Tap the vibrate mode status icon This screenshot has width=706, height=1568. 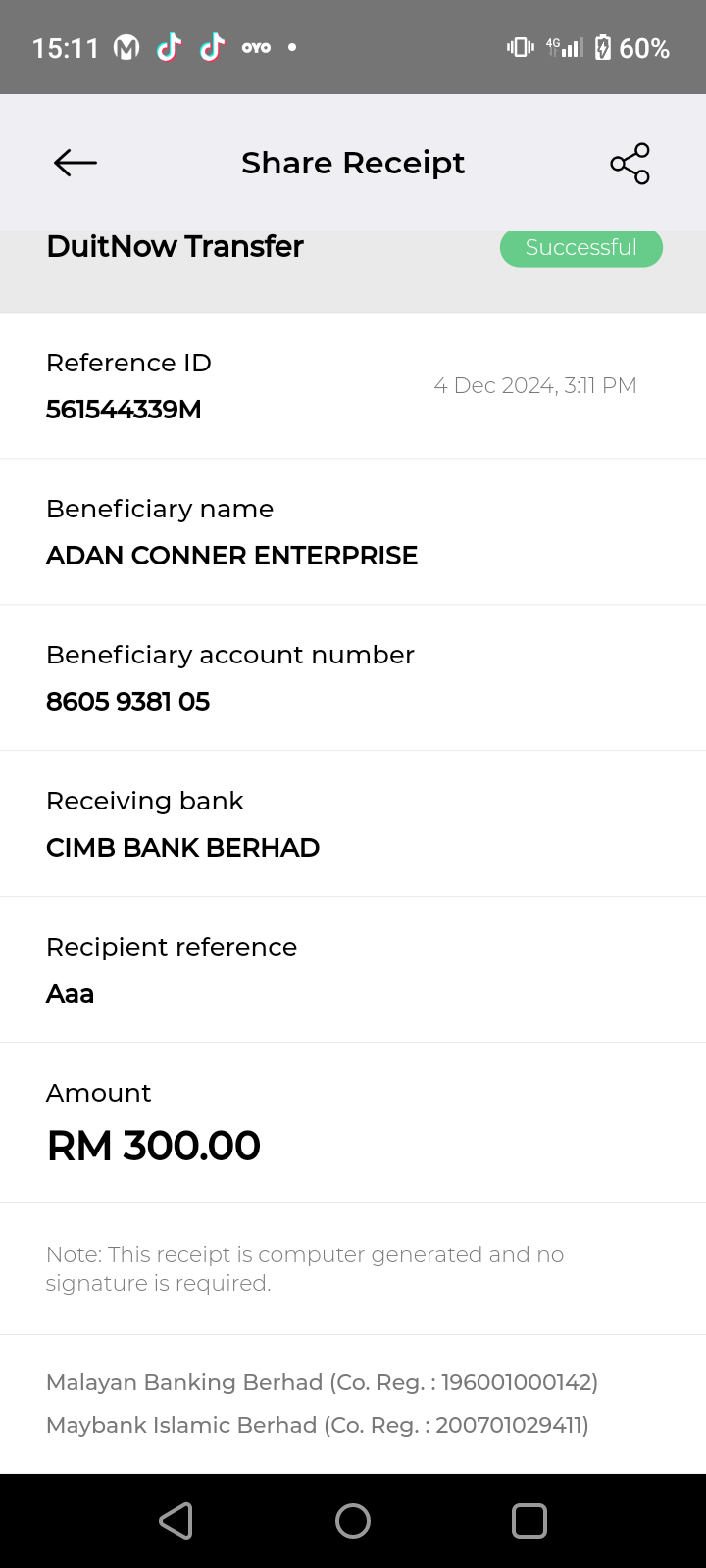(x=520, y=47)
